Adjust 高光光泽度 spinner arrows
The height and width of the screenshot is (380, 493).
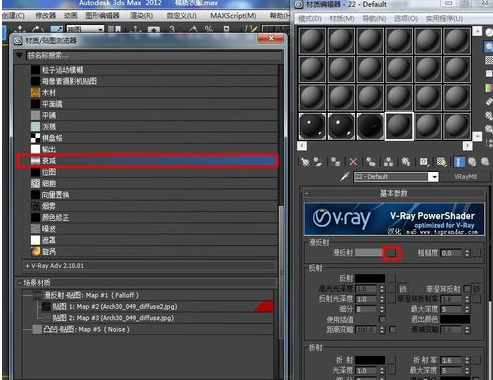[x=382, y=289]
